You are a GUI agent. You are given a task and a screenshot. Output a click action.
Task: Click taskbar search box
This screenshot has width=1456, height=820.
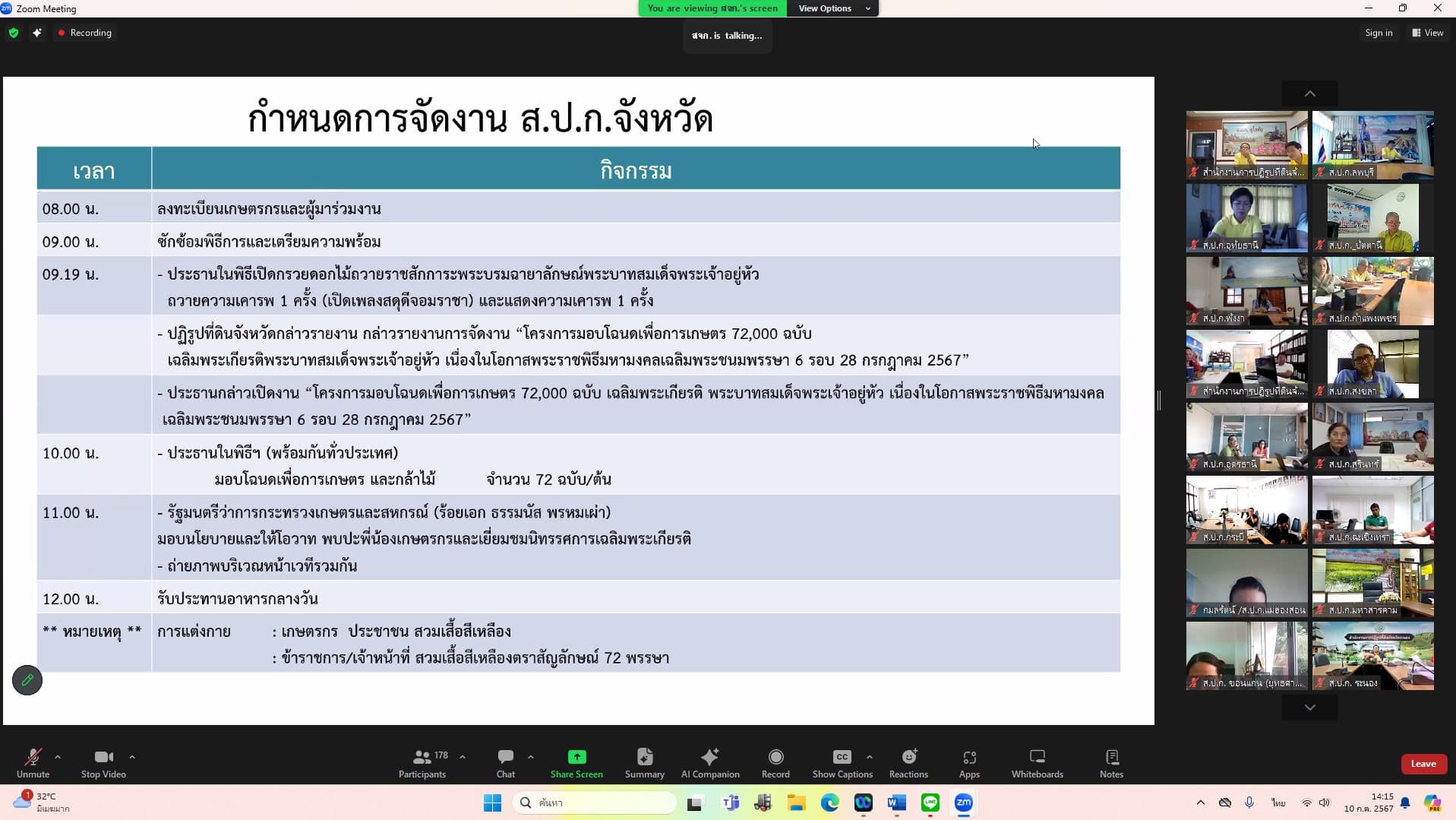[595, 803]
